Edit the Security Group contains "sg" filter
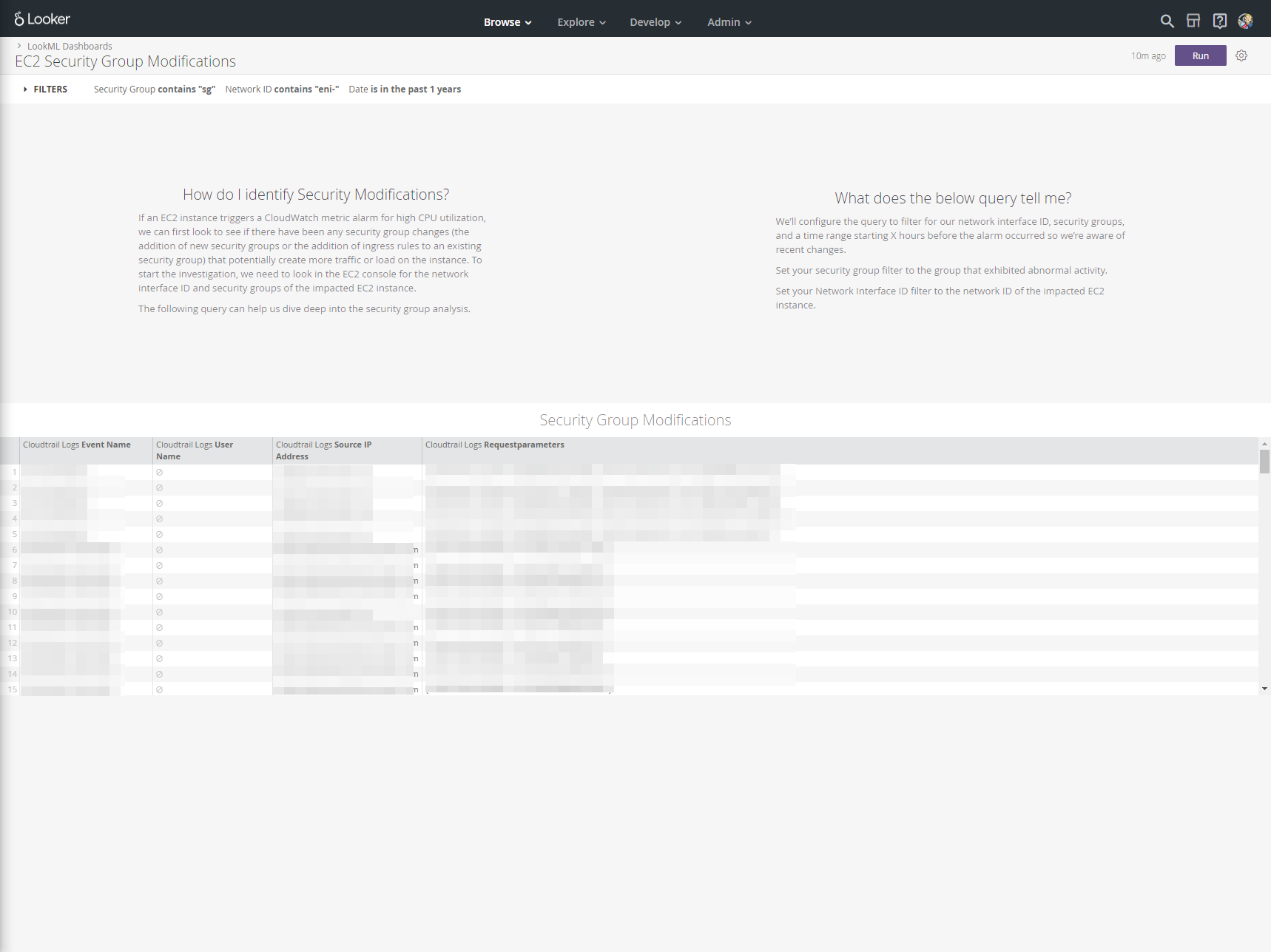Viewport: 1271px width, 952px height. coord(154,89)
